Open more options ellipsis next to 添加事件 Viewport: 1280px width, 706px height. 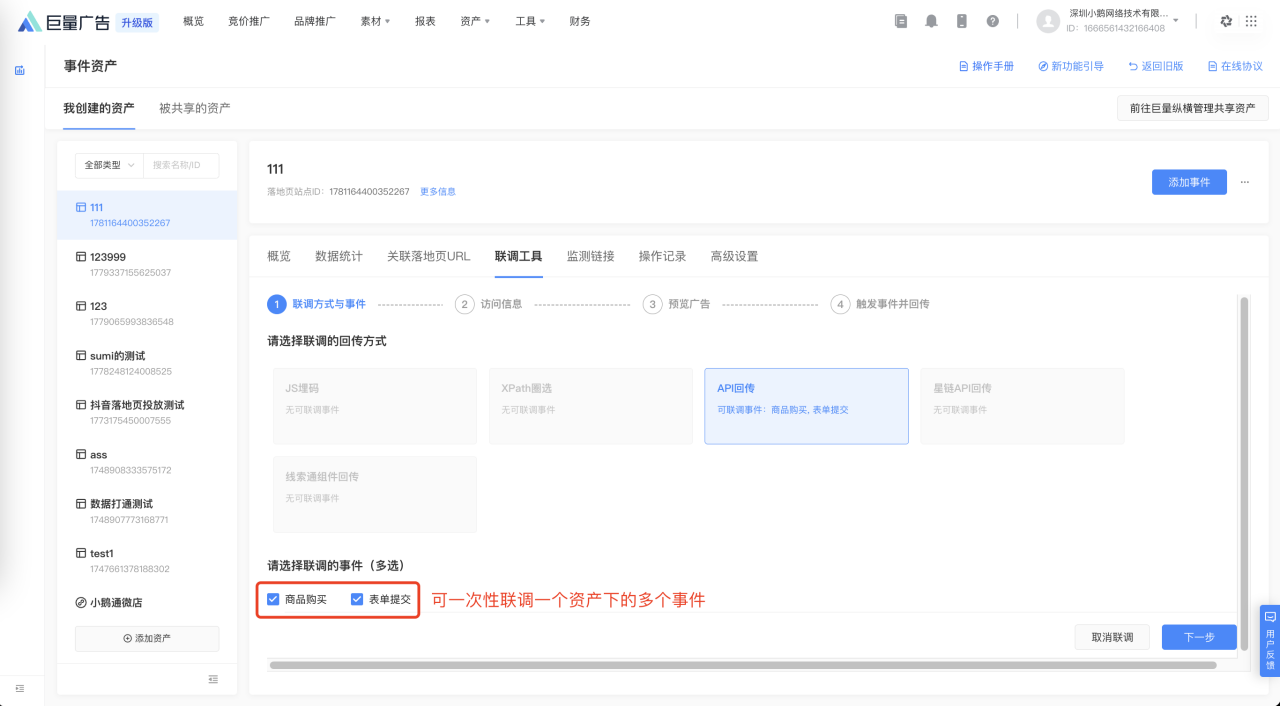pos(1245,182)
